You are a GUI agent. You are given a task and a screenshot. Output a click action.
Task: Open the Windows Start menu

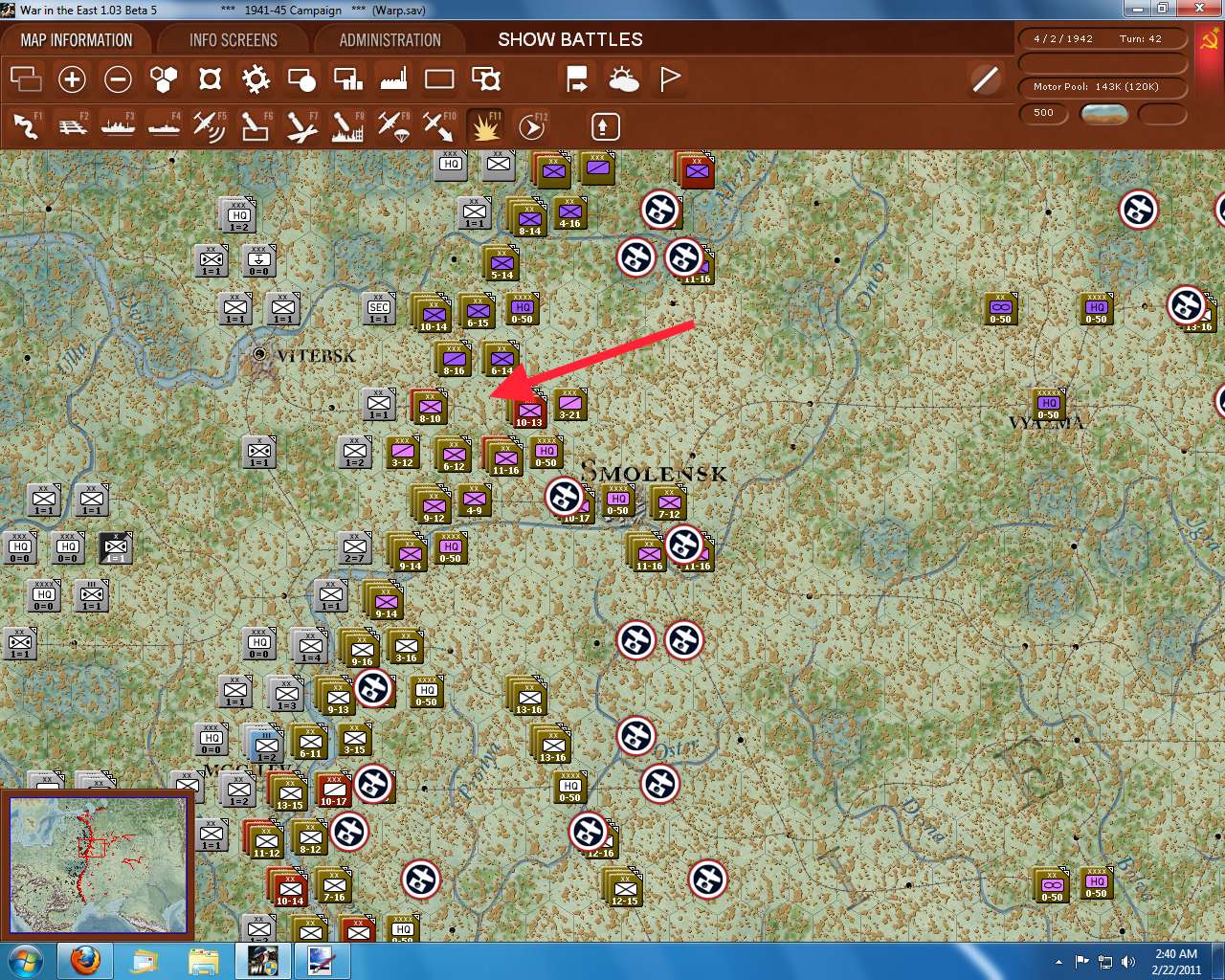pos(26,961)
